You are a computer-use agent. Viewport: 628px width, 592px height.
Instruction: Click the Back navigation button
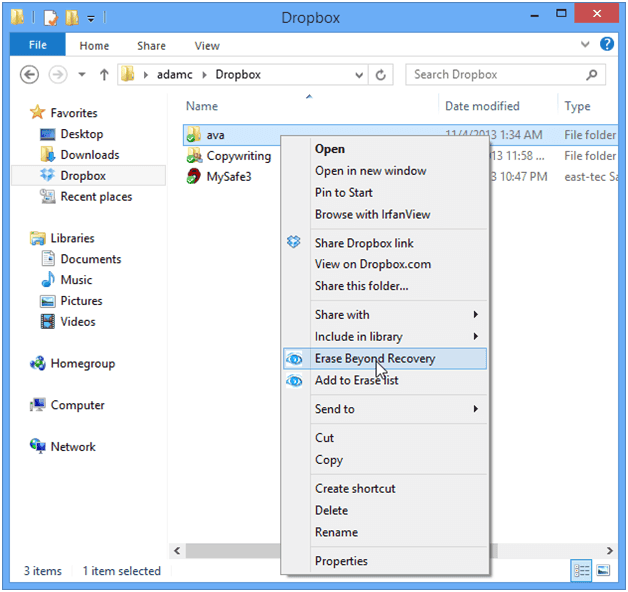coord(29,75)
